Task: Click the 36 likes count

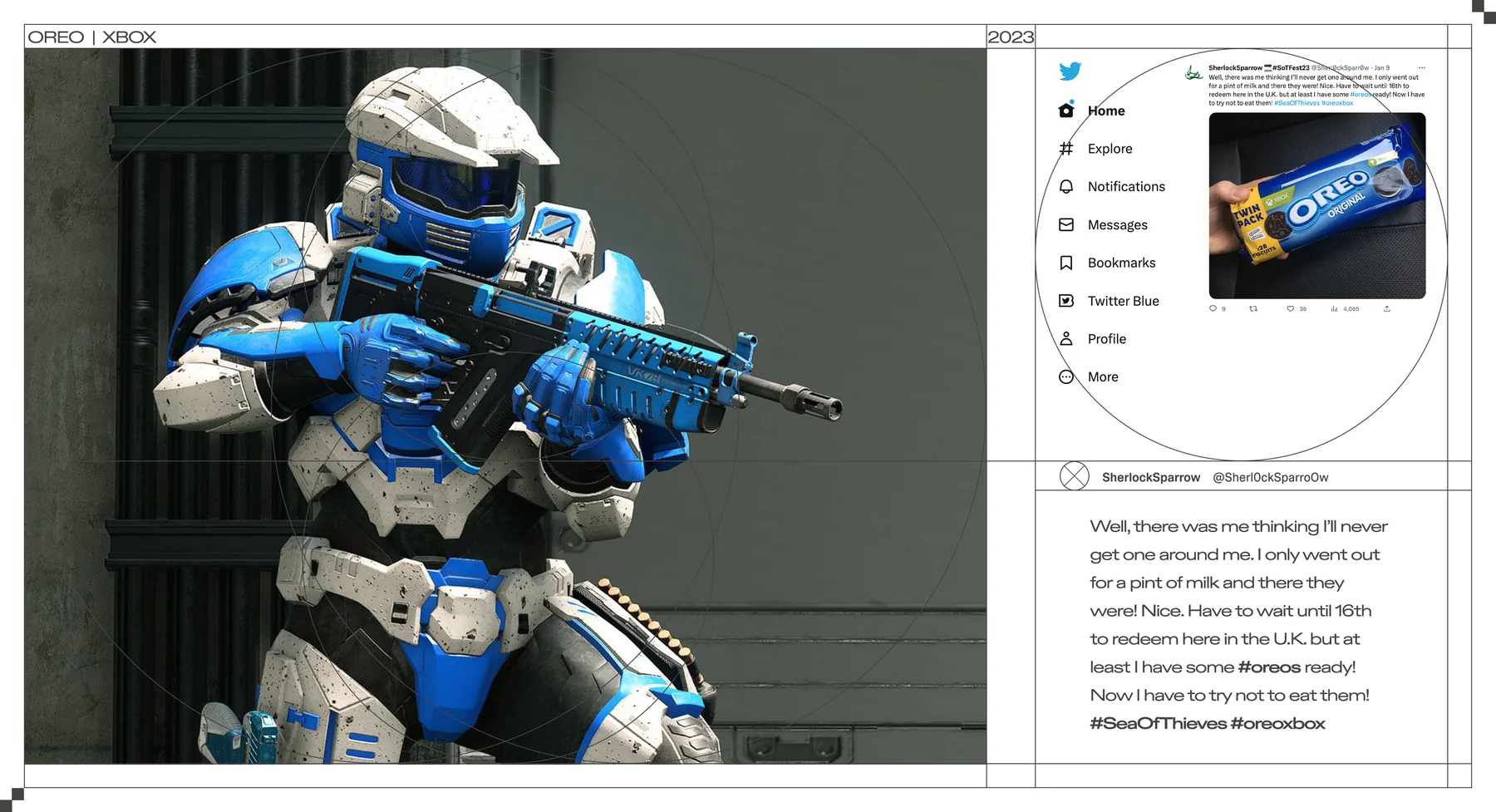Action: pyautogui.click(x=1302, y=308)
